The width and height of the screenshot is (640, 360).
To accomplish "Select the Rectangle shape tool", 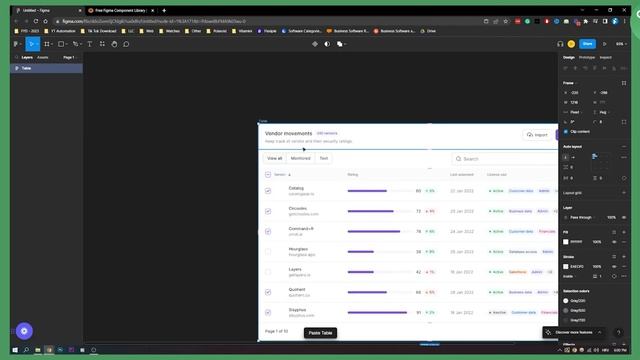I will (61, 44).
